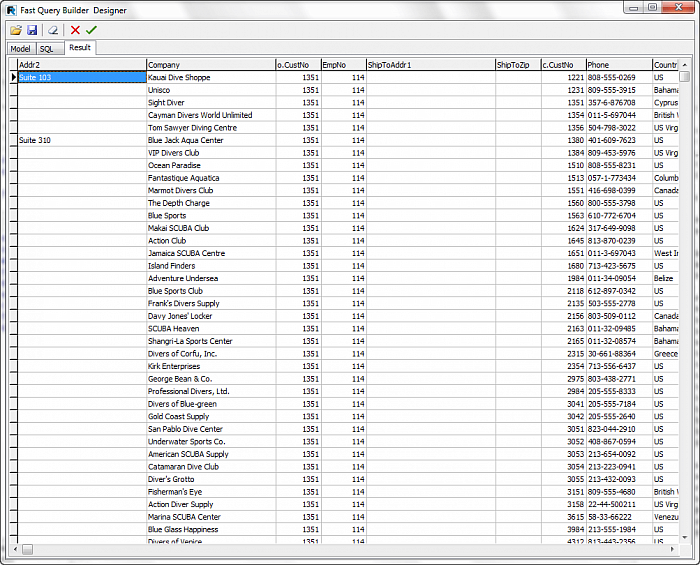Click the green checkmark accept icon
700x565 pixels.
91,30
